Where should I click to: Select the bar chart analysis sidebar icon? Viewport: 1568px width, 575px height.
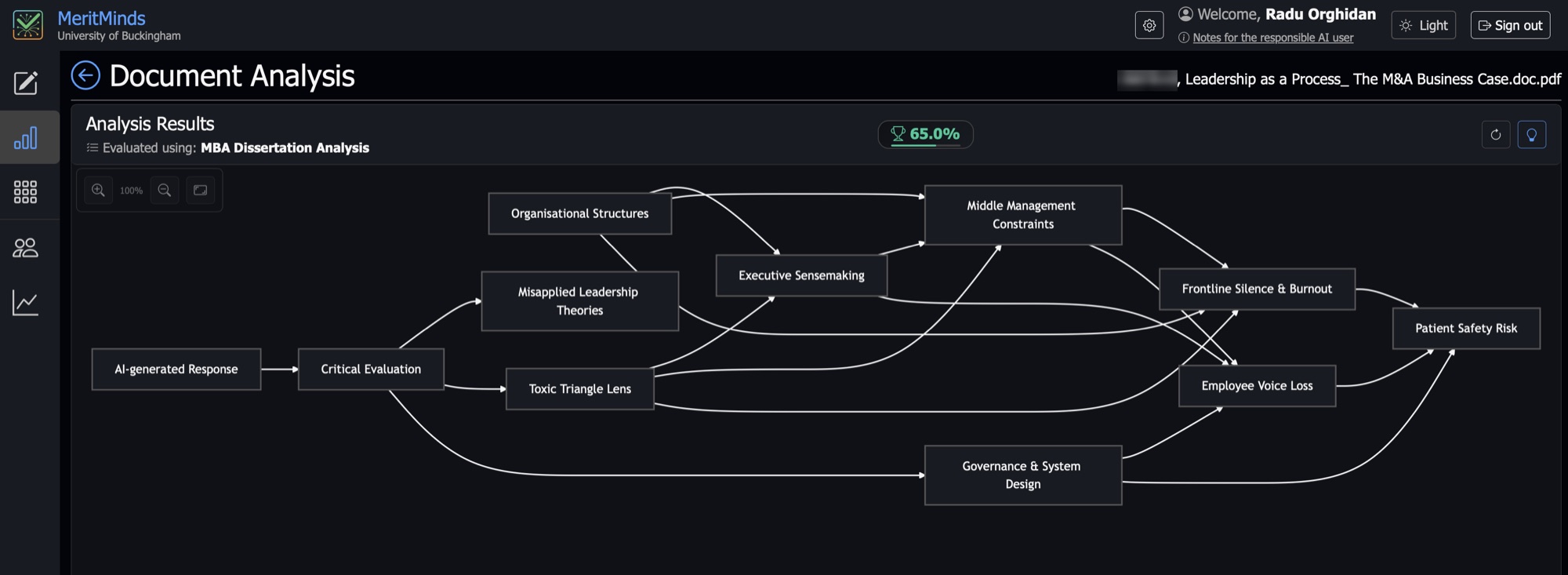point(26,138)
